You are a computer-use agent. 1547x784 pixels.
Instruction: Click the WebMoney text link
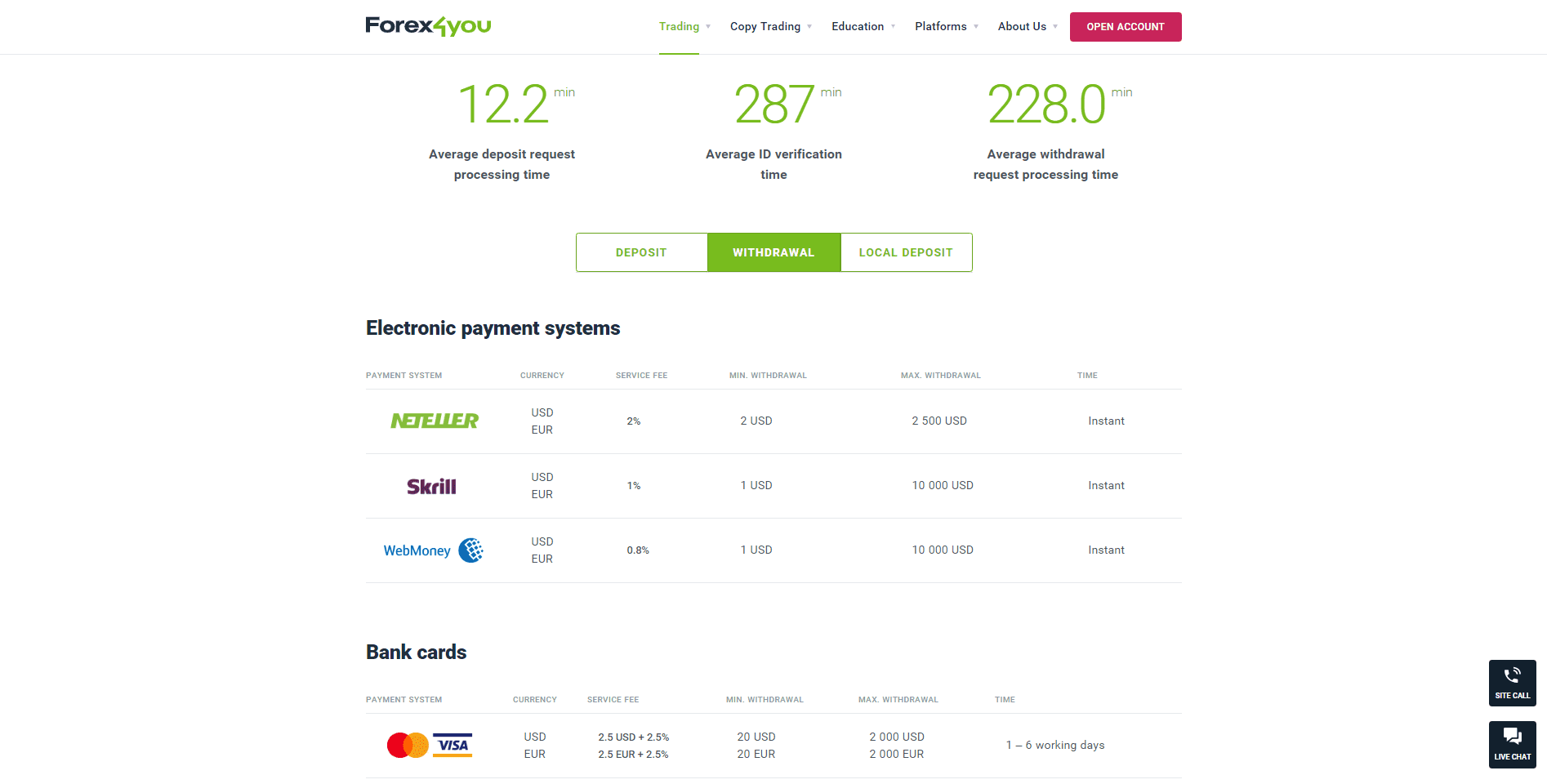coord(417,550)
